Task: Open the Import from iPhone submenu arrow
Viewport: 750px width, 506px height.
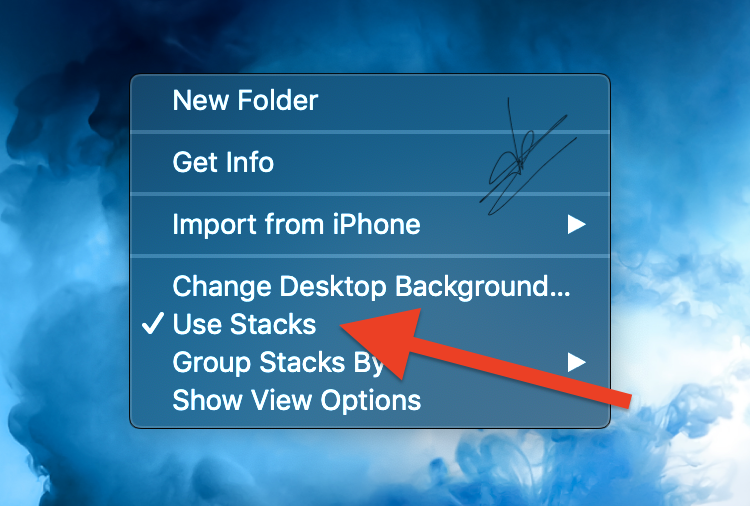Action: pos(576,224)
